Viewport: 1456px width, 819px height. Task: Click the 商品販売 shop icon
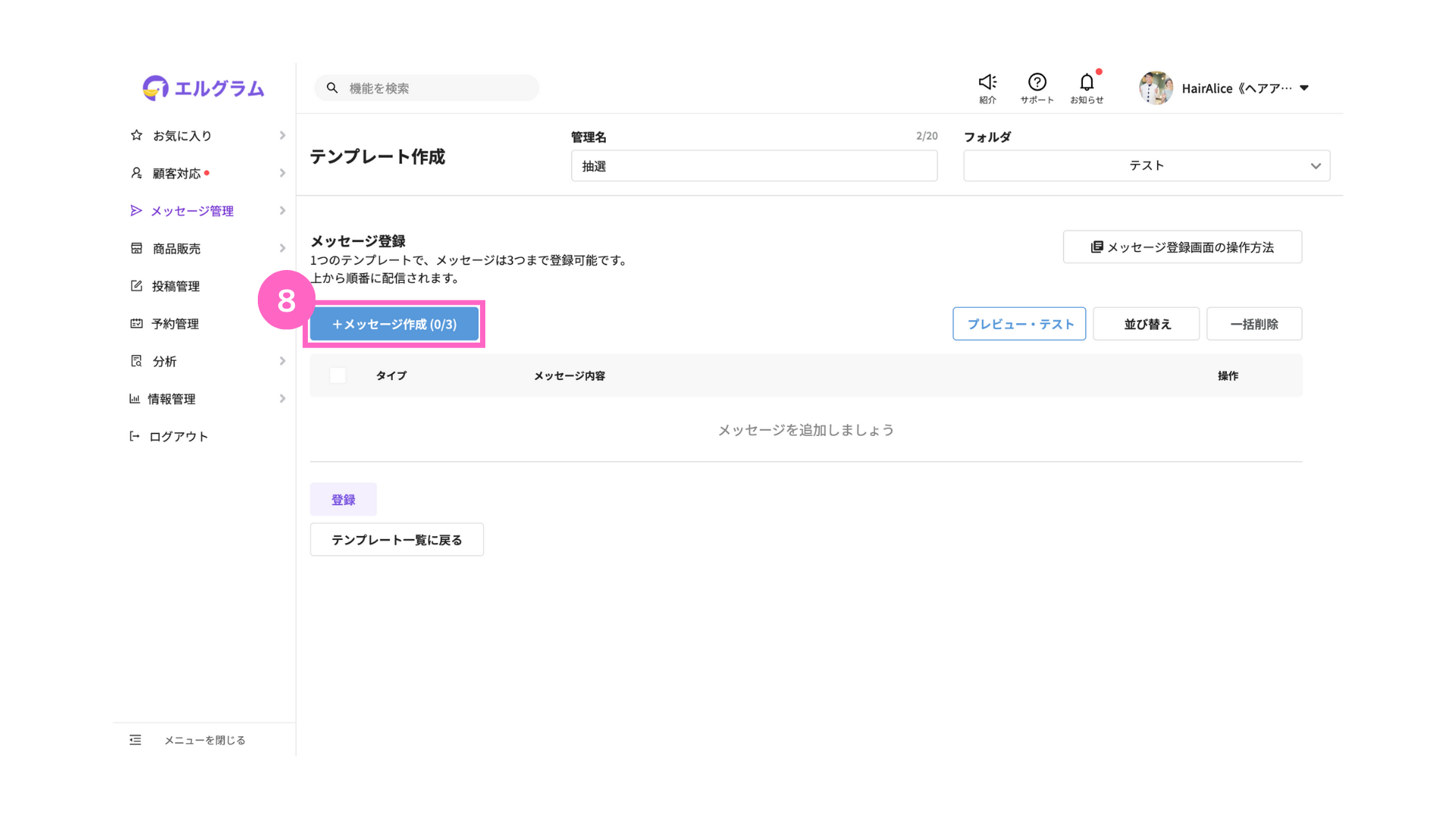[136, 248]
